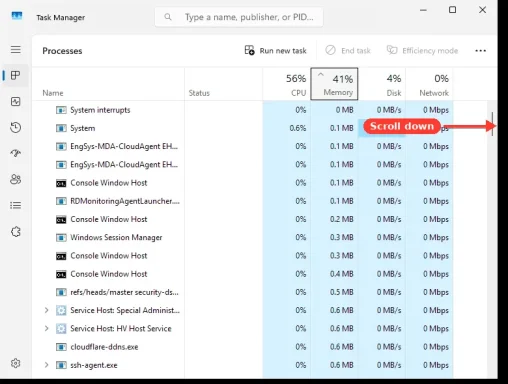
Task: Sort by the Memory column header
Action: point(334,84)
